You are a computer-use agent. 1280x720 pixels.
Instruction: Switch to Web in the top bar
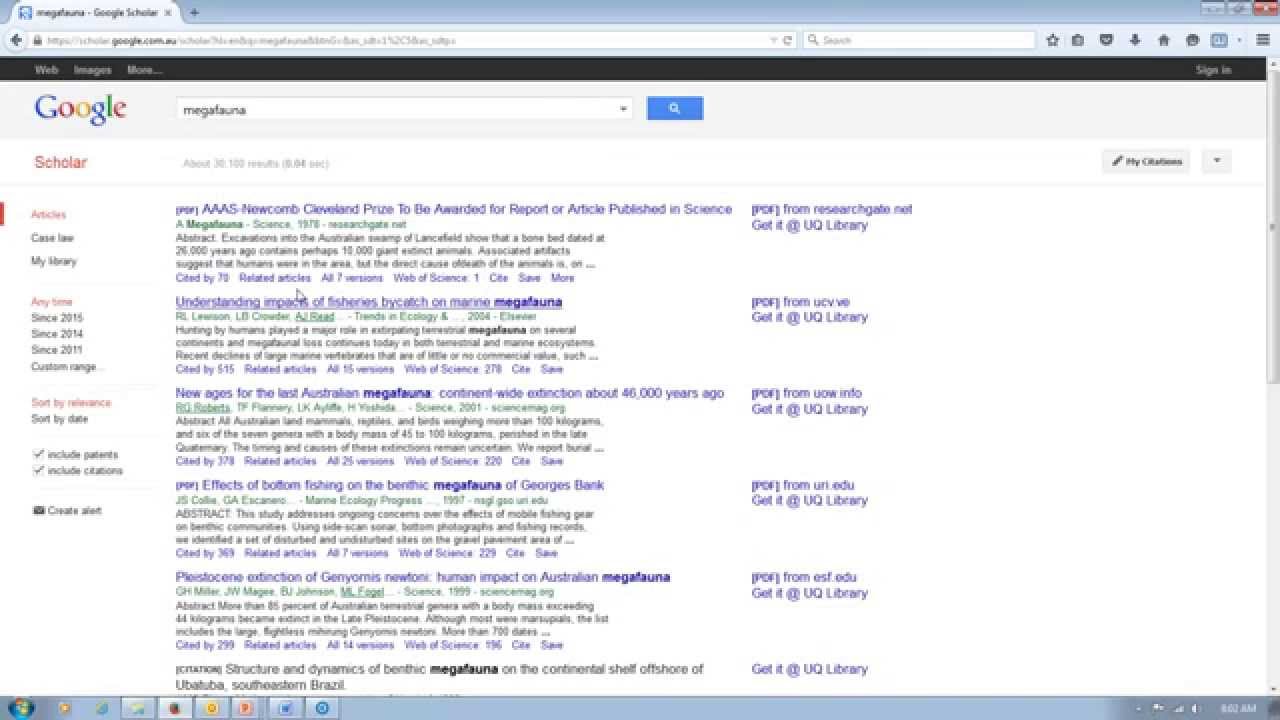click(46, 70)
